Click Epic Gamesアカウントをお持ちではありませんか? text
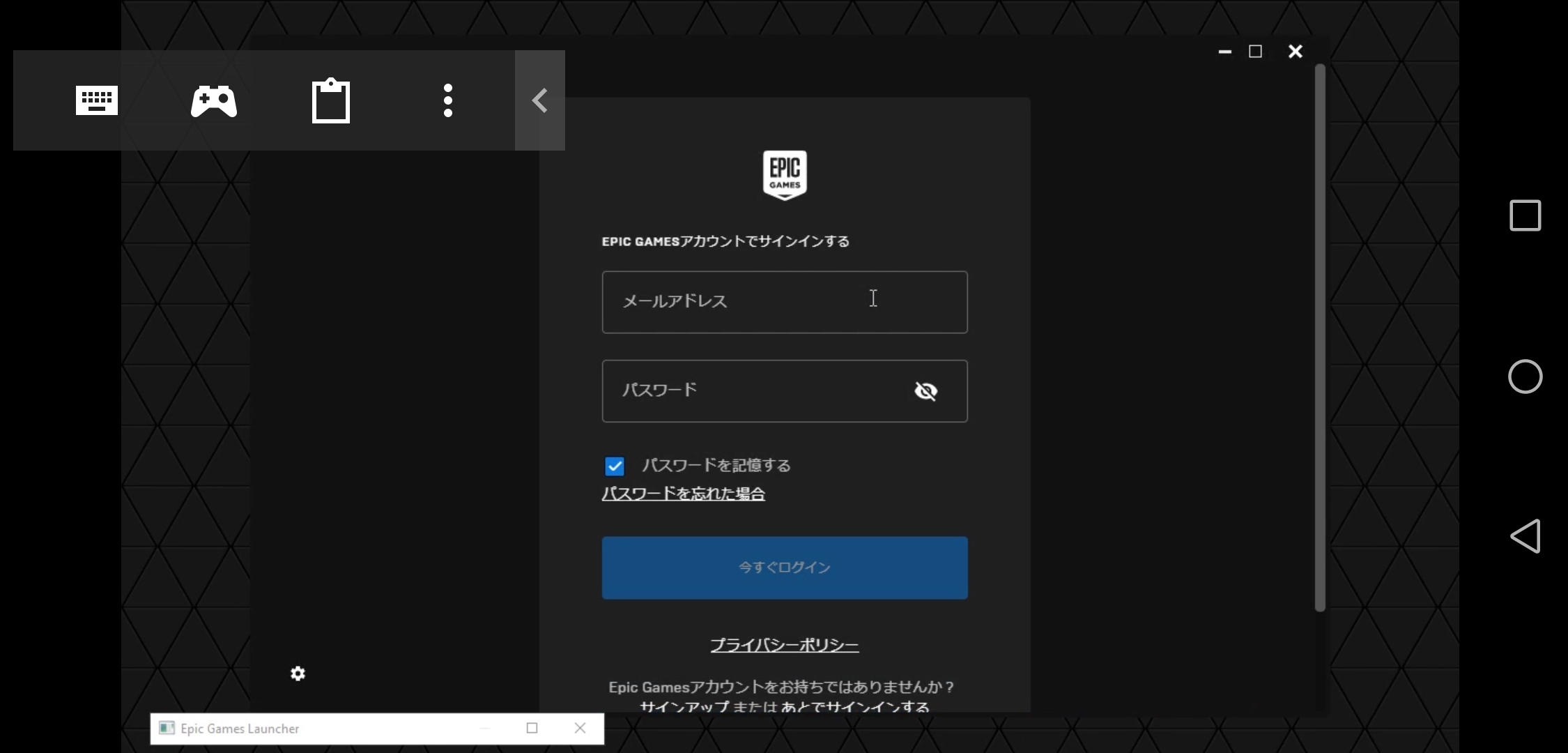This screenshot has height=753, width=1568. 781,687
